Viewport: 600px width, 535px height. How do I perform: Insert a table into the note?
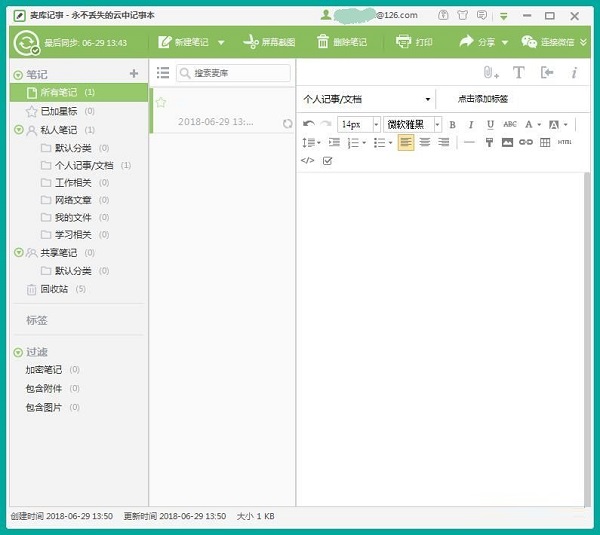[x=545, y=143]
